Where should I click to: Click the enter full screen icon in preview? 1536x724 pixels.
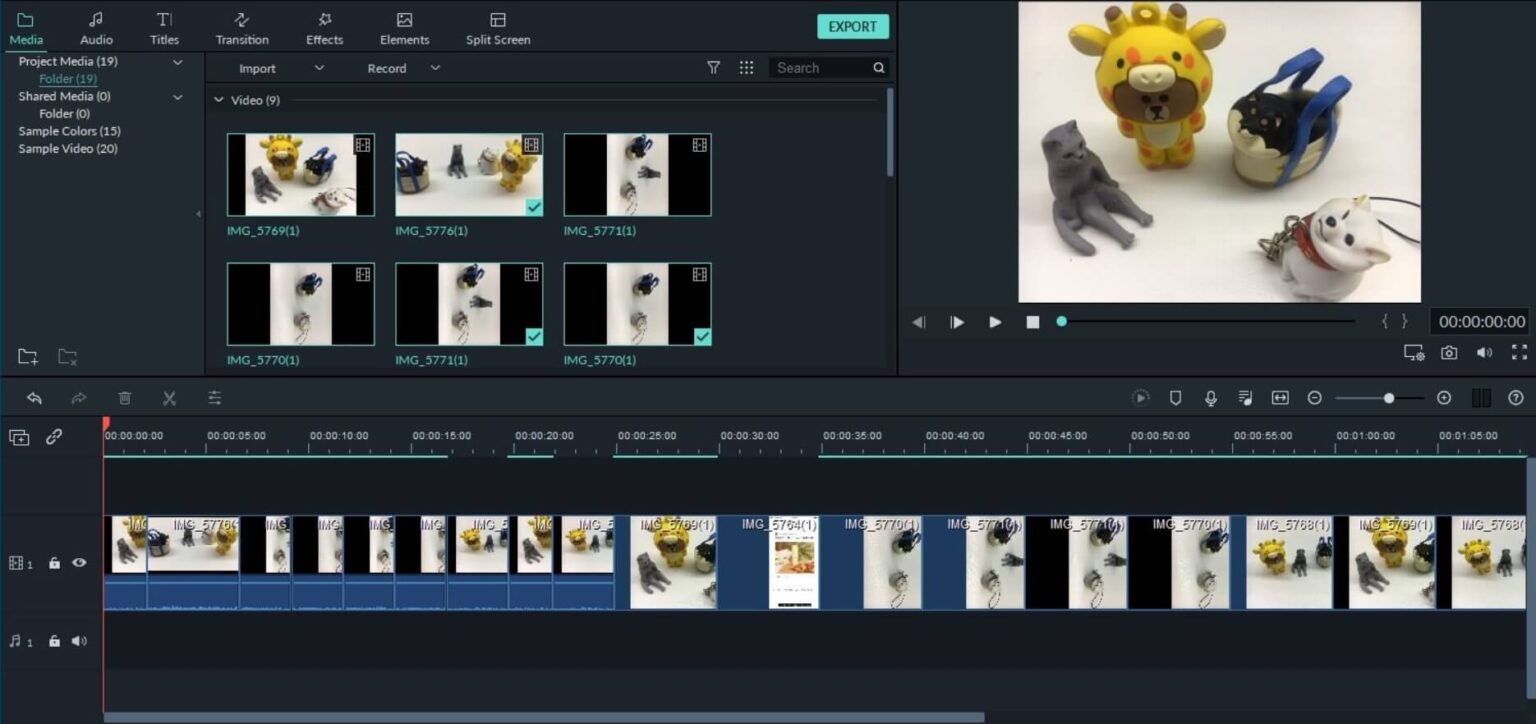tap(1519, 352)
